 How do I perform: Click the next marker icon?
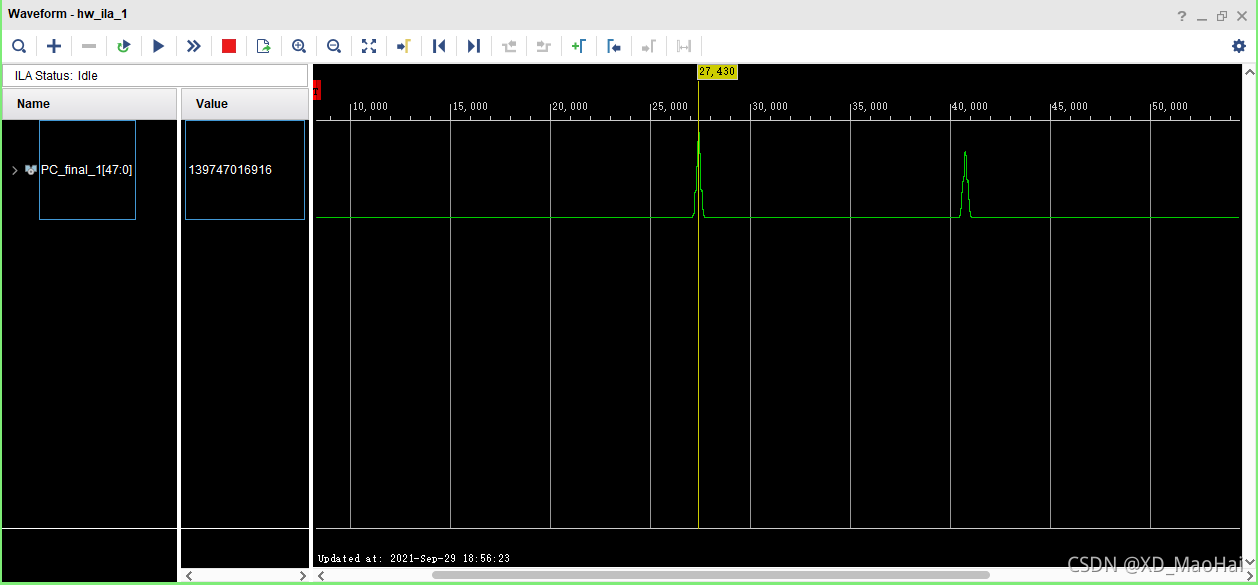coord(649,46)
